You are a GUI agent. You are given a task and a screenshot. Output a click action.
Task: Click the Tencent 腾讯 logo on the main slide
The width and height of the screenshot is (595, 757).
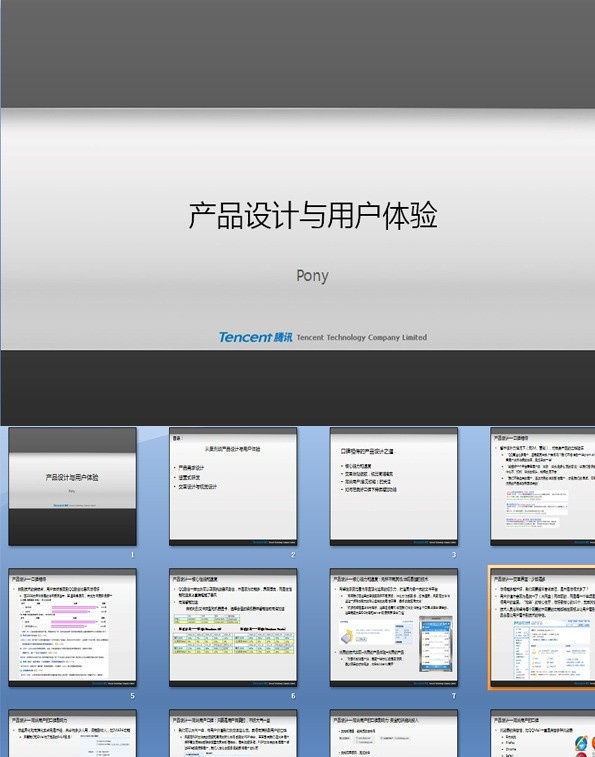pos(255,337)
